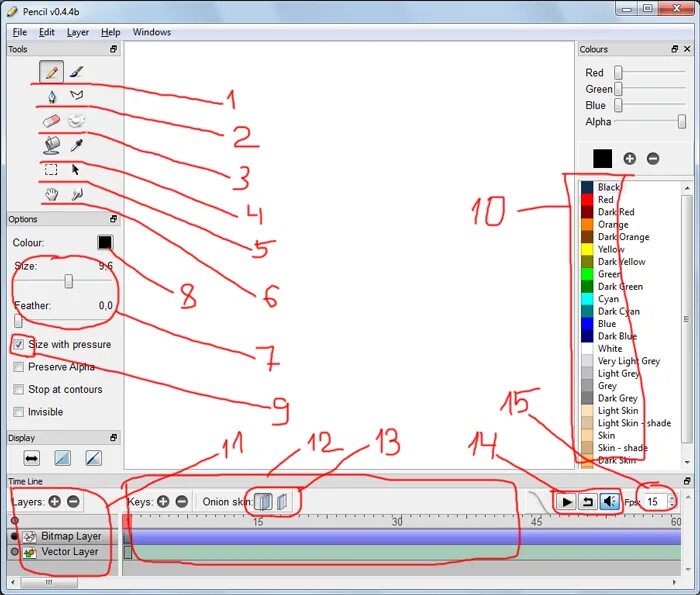Select White in the colour list
This screenshot has width=700, height=595.
[629, 348]
